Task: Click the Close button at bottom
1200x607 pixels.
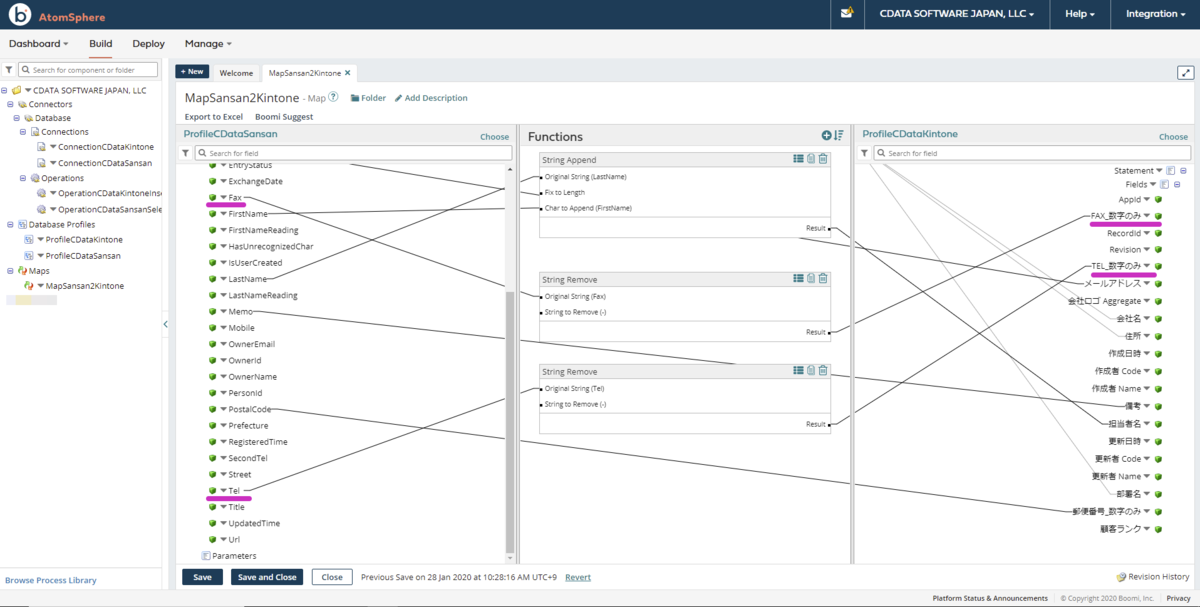Action: (x=332, y=577)
